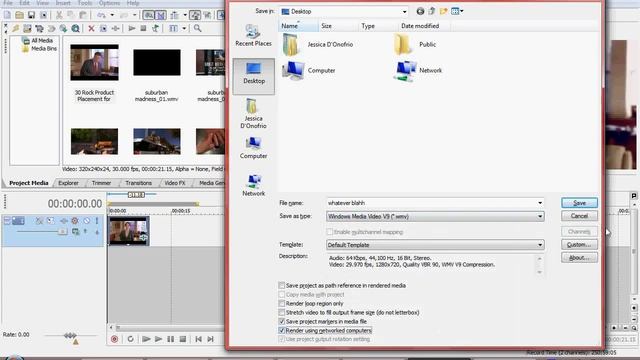
Task: Start preview of selected media in Project Media
Action: (x=131, y=28)
